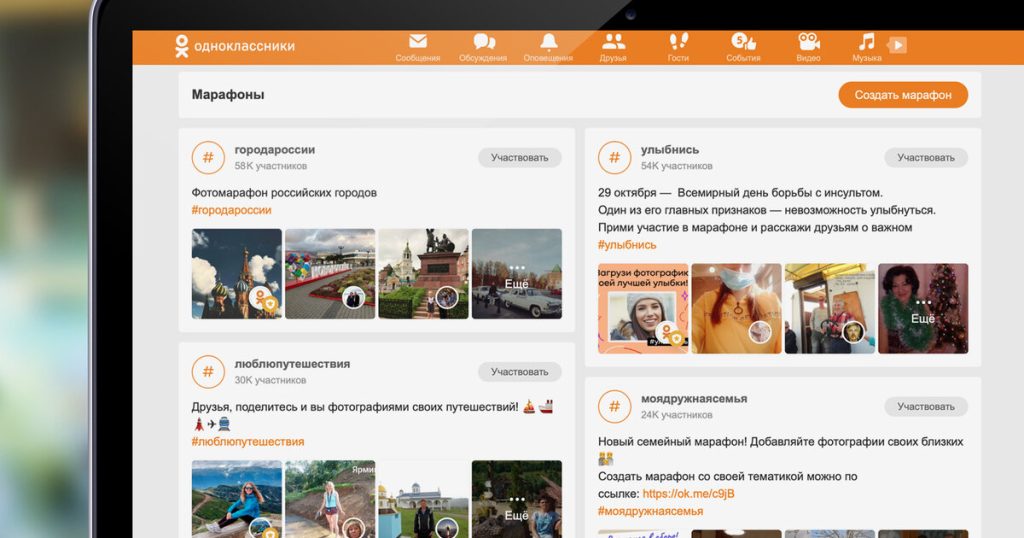The height and width of the screenshot is (538, 1024).
Task: Click 30K участников count text
Action: click(x=270, y=381)
